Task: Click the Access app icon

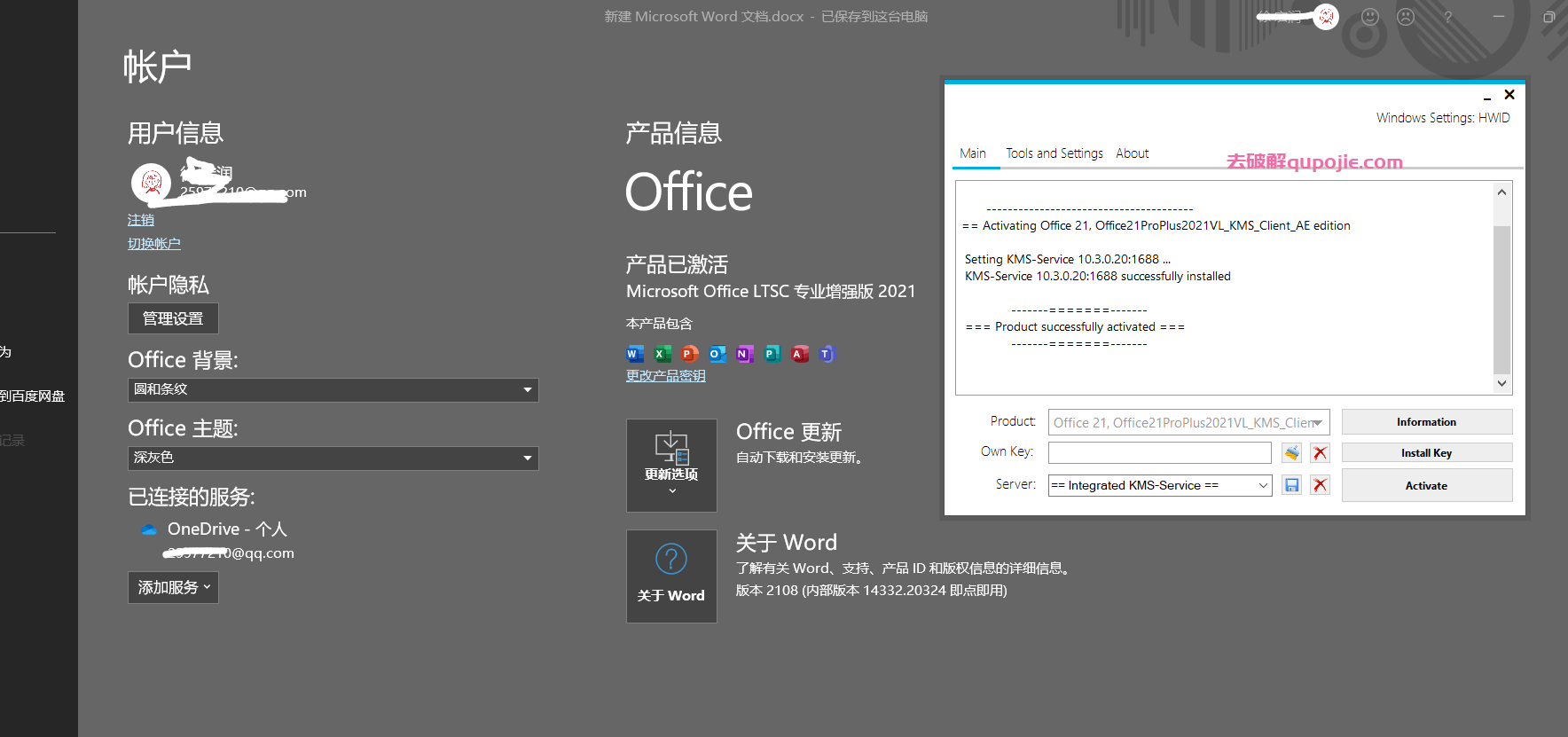Action: [800, 354]
